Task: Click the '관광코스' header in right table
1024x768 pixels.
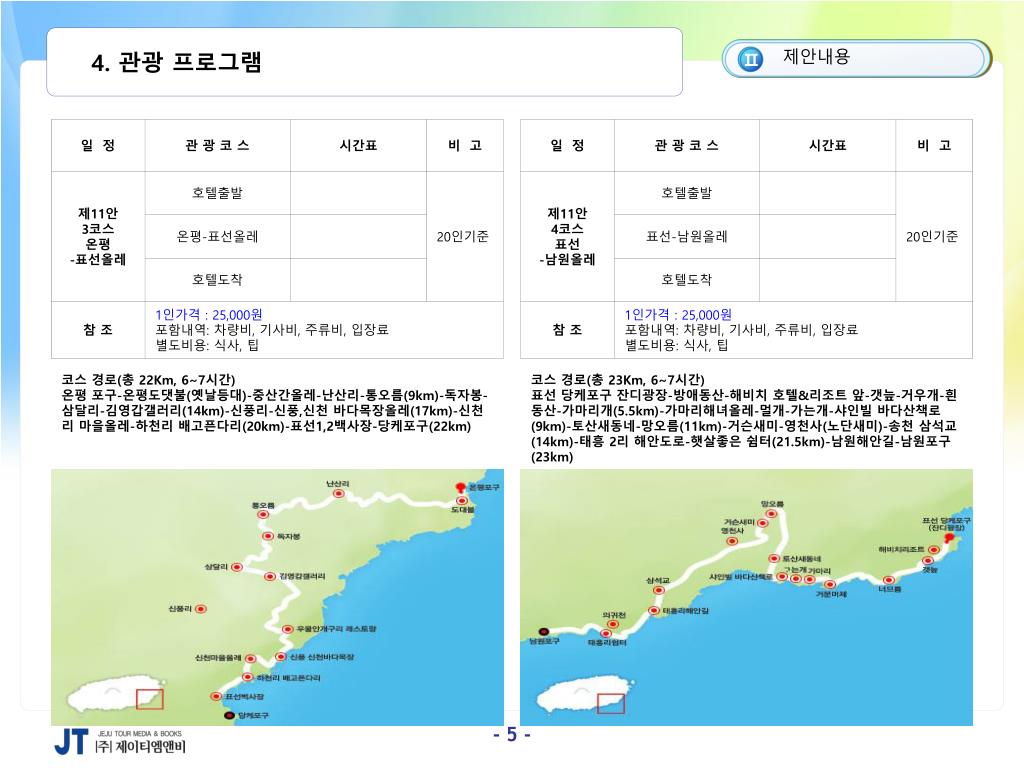Action: click(686, 146)
